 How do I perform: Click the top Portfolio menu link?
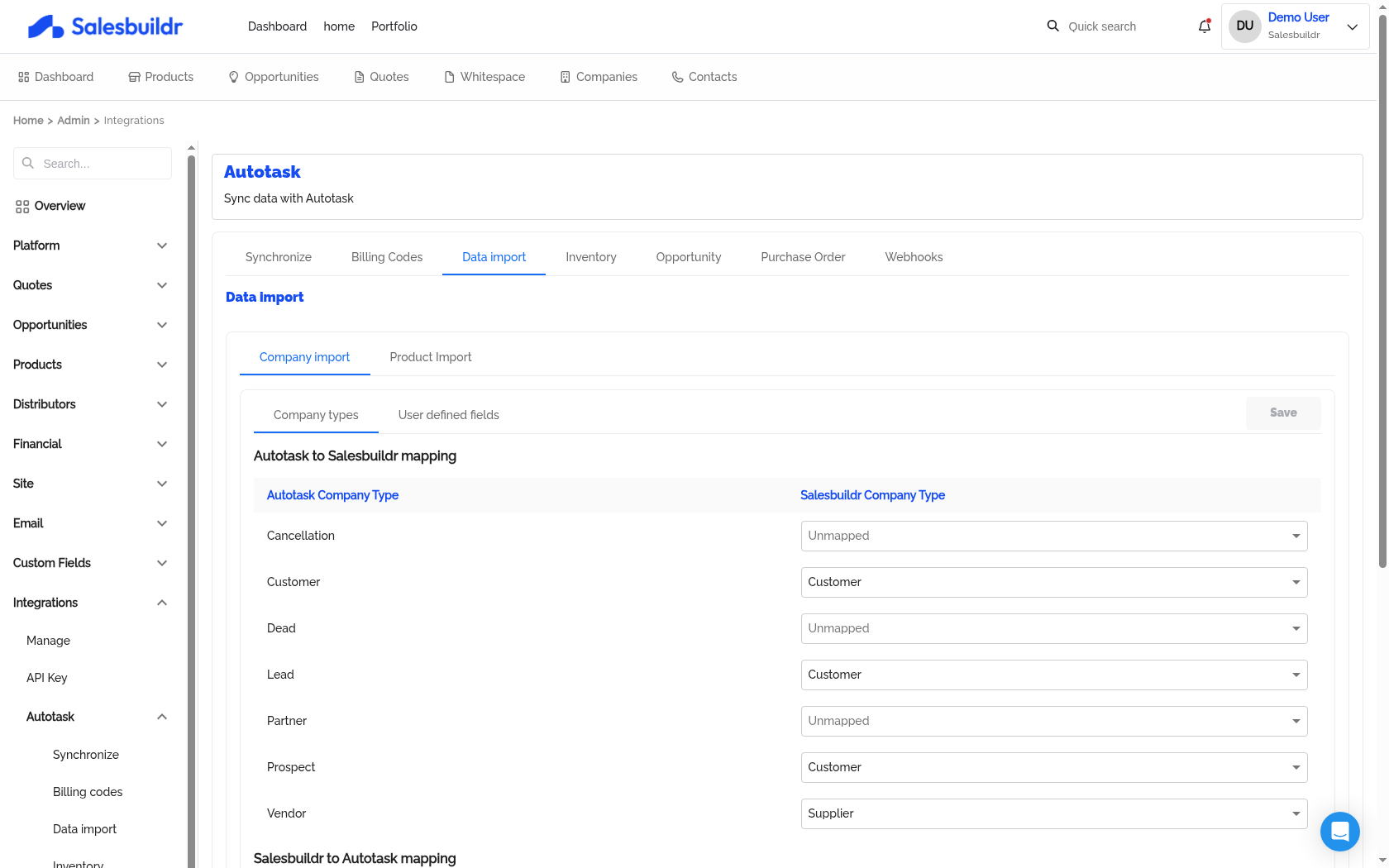point(394,26)
